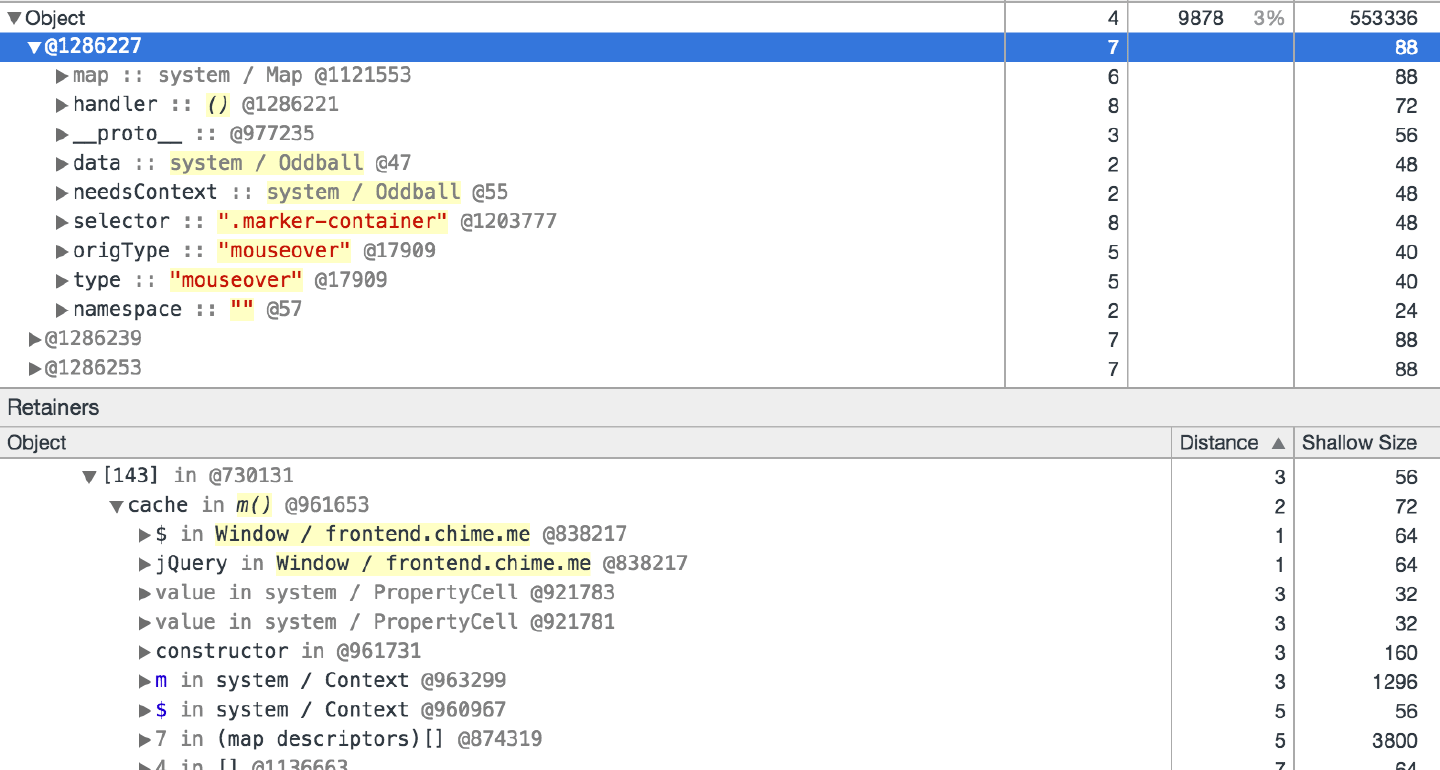Click m() @961653 in cache row

click(302, 506)
